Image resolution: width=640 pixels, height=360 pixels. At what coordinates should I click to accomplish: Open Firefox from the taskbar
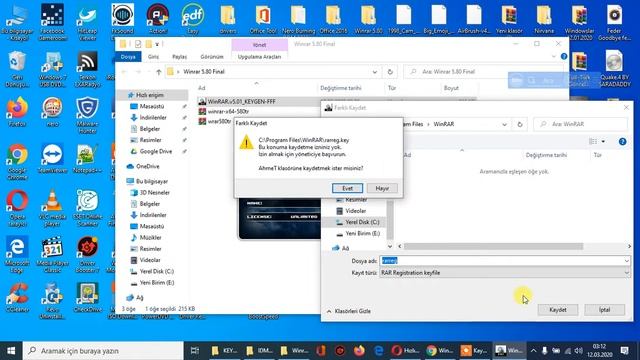tap(359, 351)
